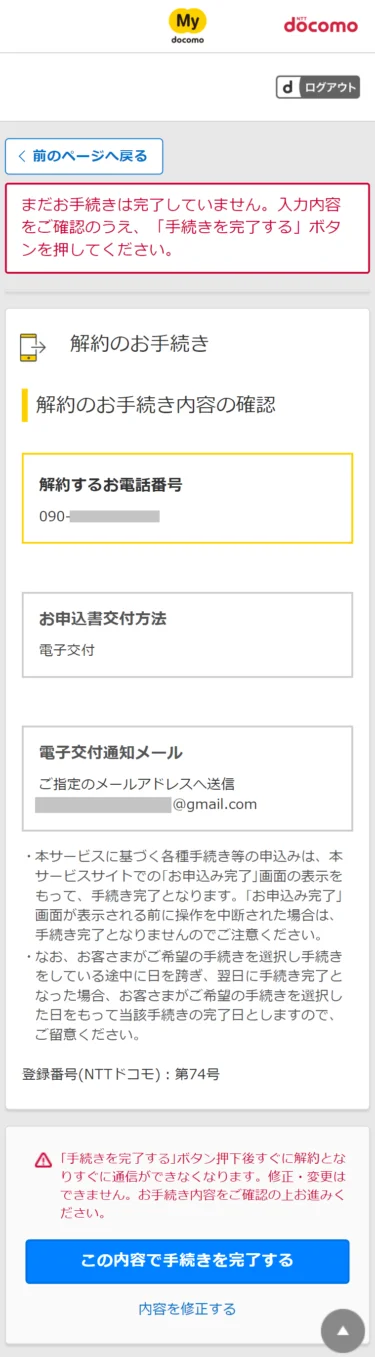Click the d icon in logout button
The image size is (375, 1357).
tap(288, 87)
